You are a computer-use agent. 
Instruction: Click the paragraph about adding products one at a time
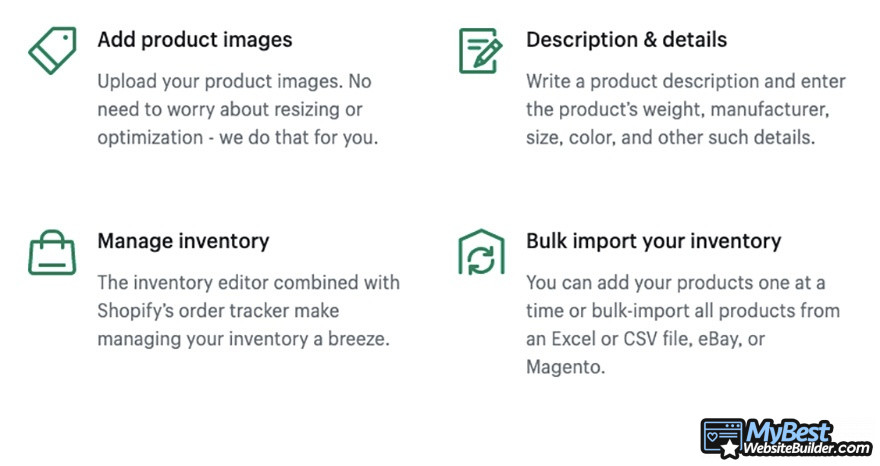click(x=682, y=324)
